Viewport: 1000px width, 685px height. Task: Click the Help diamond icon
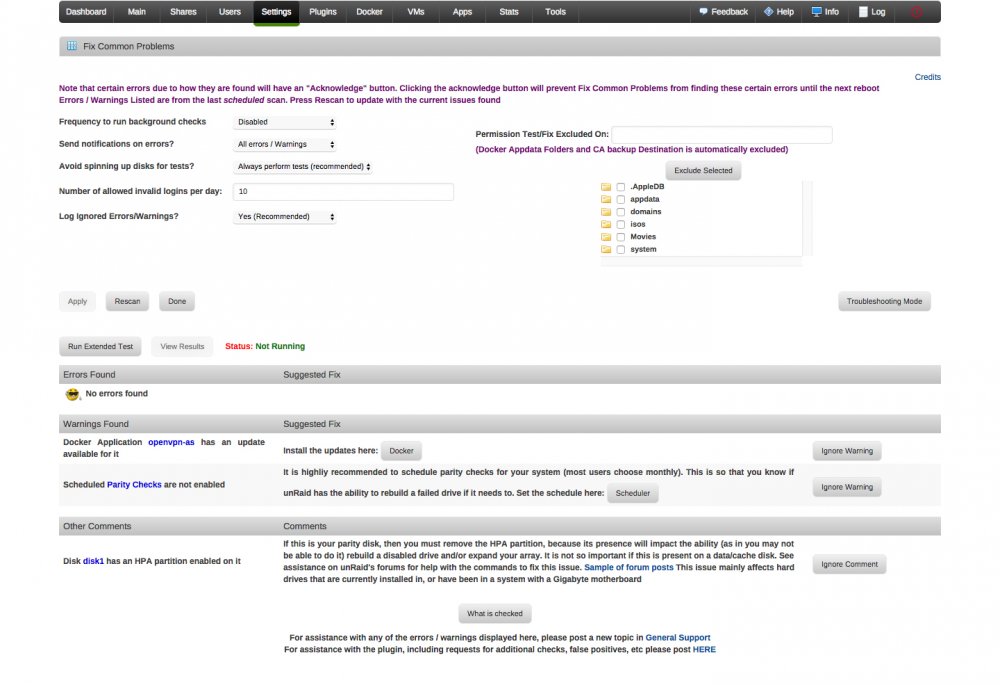[x=768, y=11]
